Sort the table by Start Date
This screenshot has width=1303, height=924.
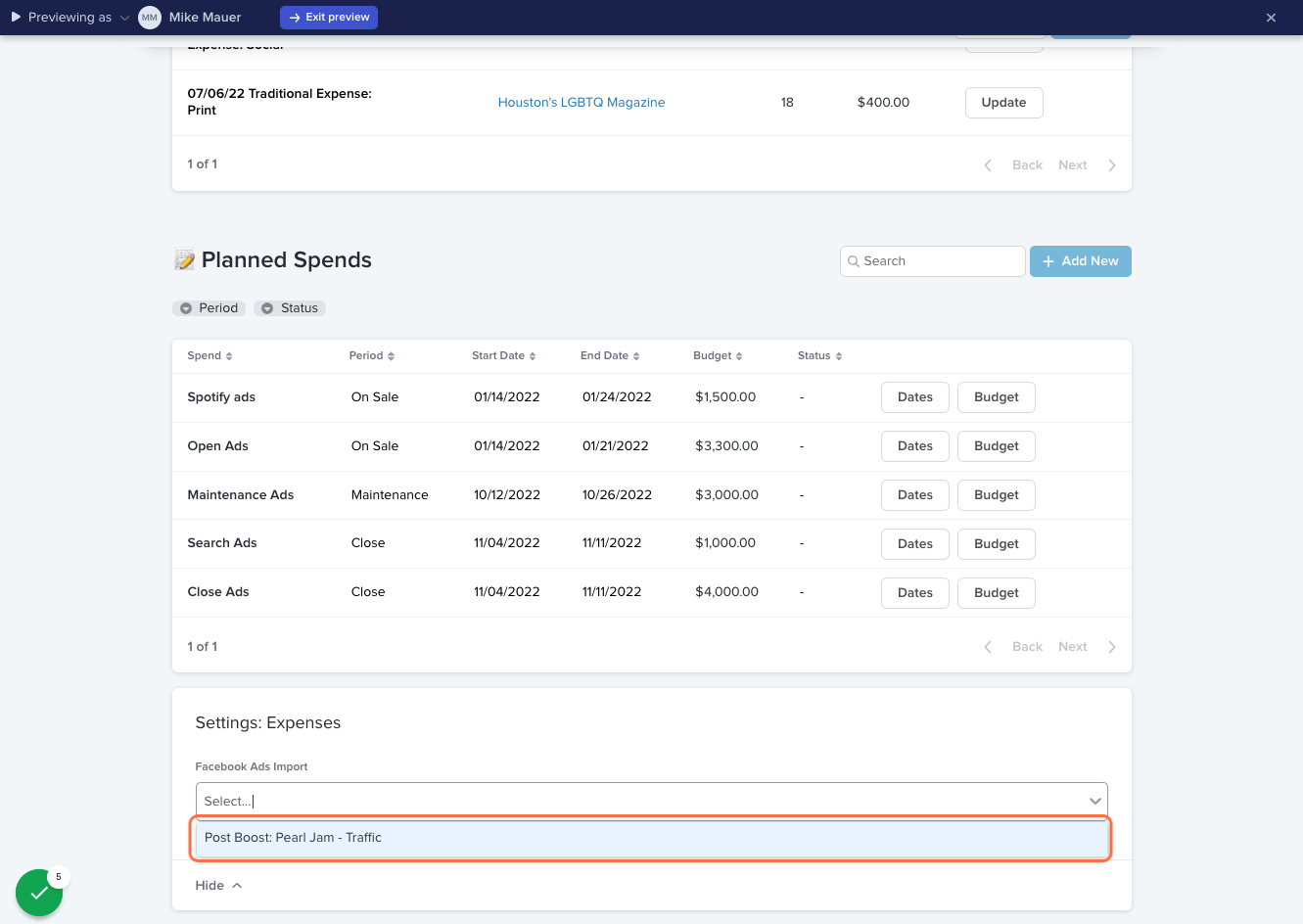[503, 356]
